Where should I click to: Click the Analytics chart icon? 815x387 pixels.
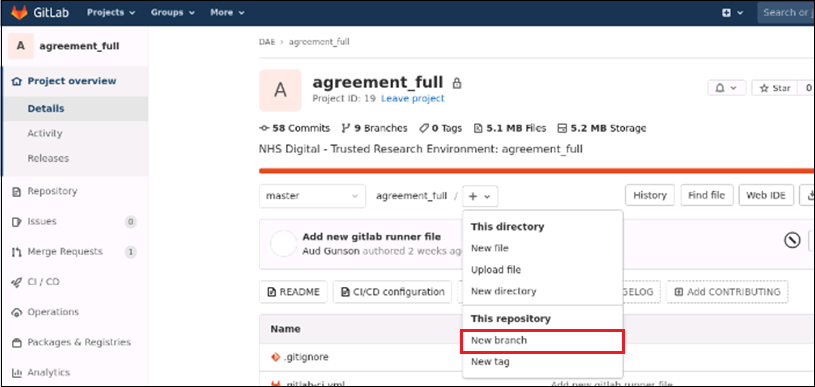[17, 373]
